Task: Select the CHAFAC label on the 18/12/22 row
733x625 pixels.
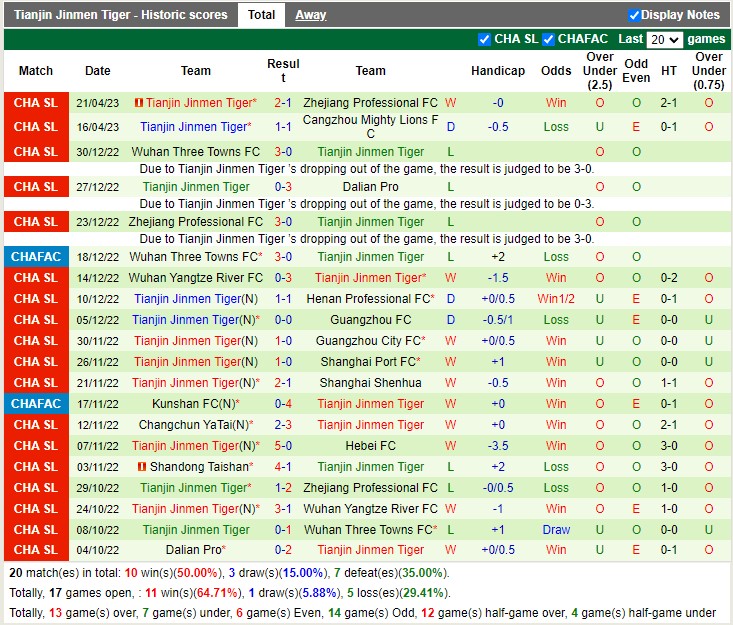Action: pos(36,257)
